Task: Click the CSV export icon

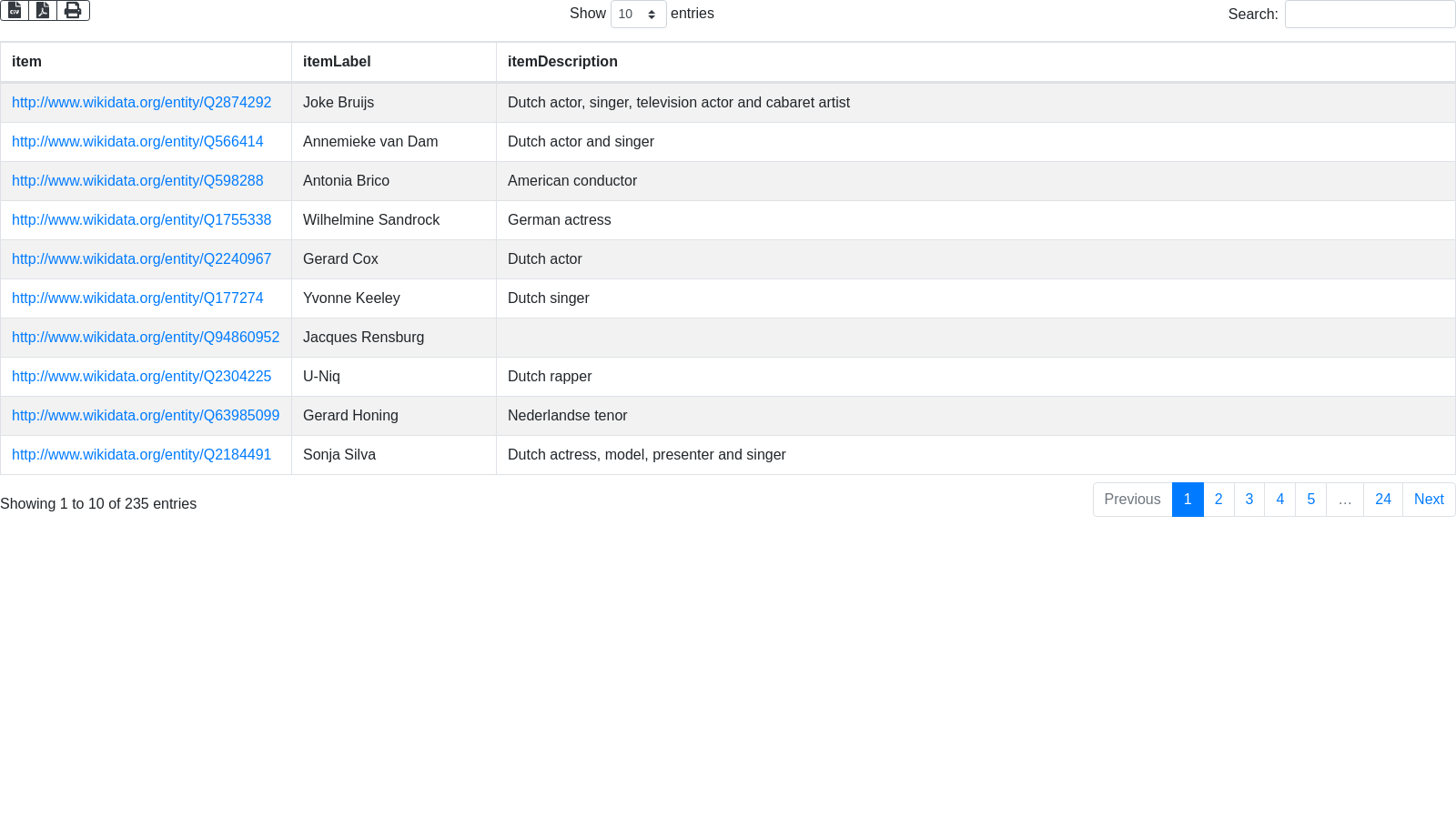Action: click(15, 10)
